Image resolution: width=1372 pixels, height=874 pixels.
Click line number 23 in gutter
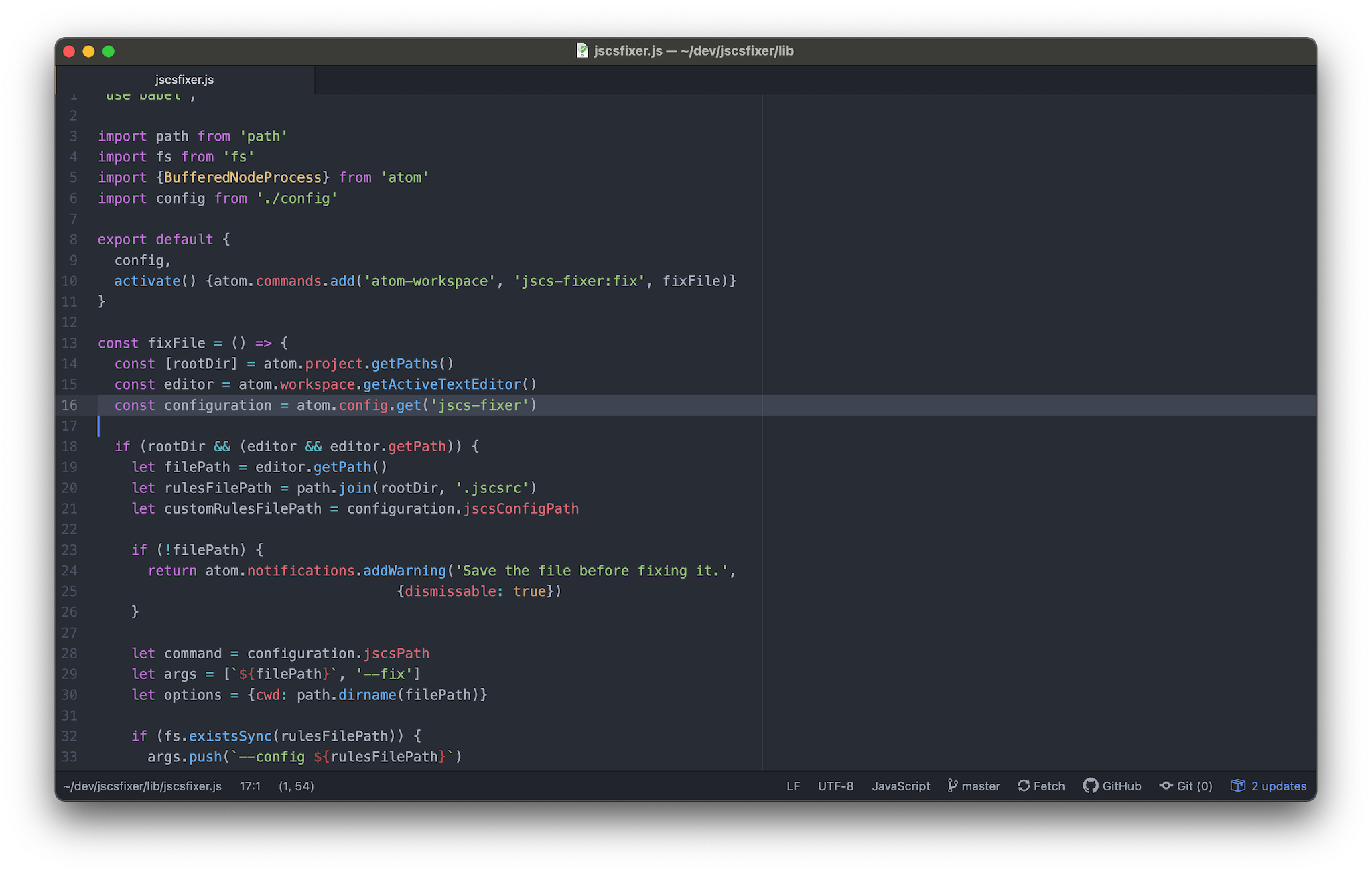click(70, 550)
